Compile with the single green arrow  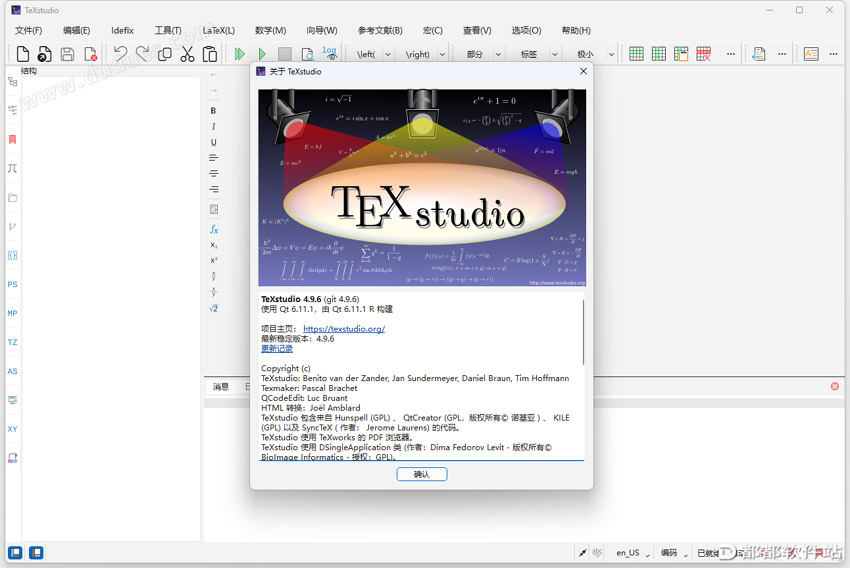click(262, 54)
